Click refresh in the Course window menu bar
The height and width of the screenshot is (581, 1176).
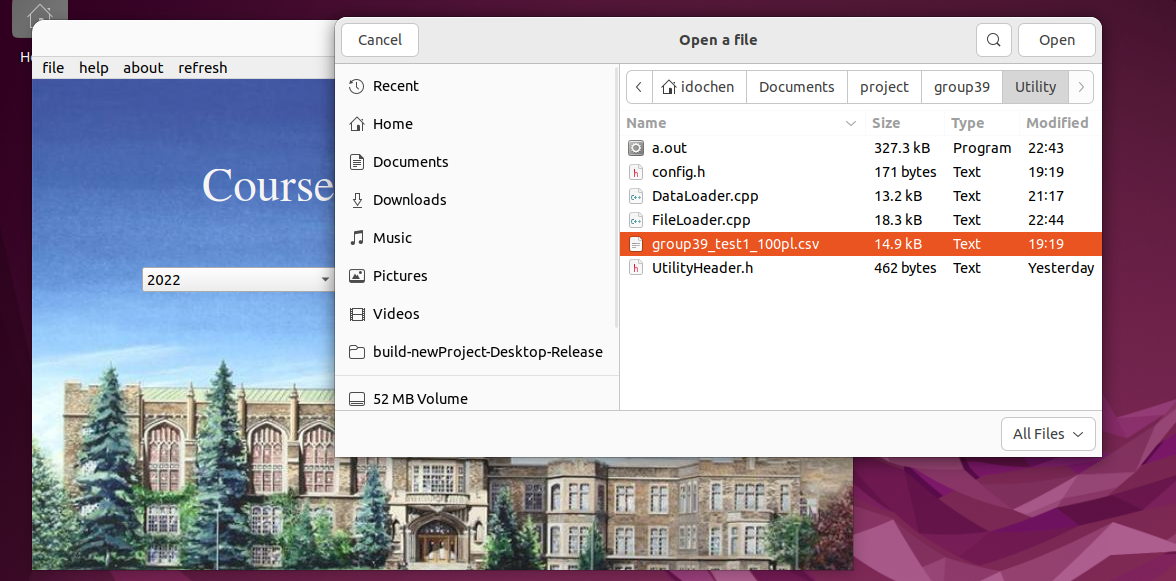(x=202, y=68)
